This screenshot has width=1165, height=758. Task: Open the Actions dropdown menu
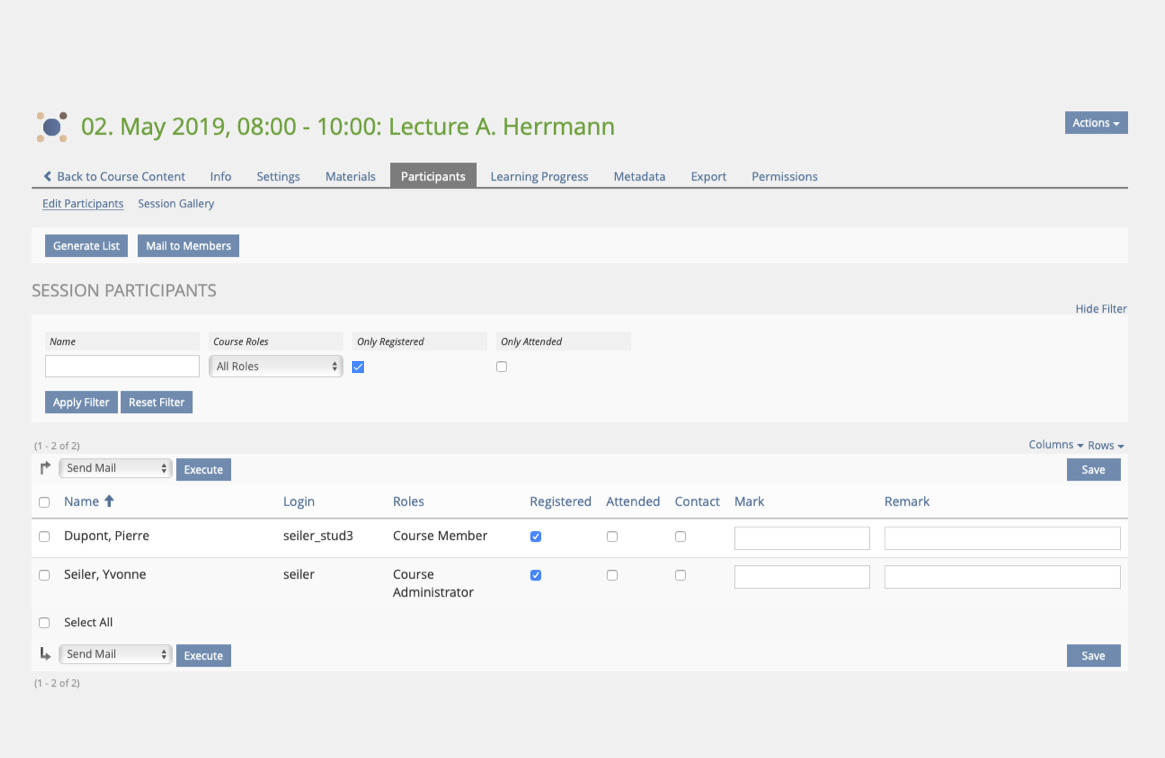coord(1096,123)
